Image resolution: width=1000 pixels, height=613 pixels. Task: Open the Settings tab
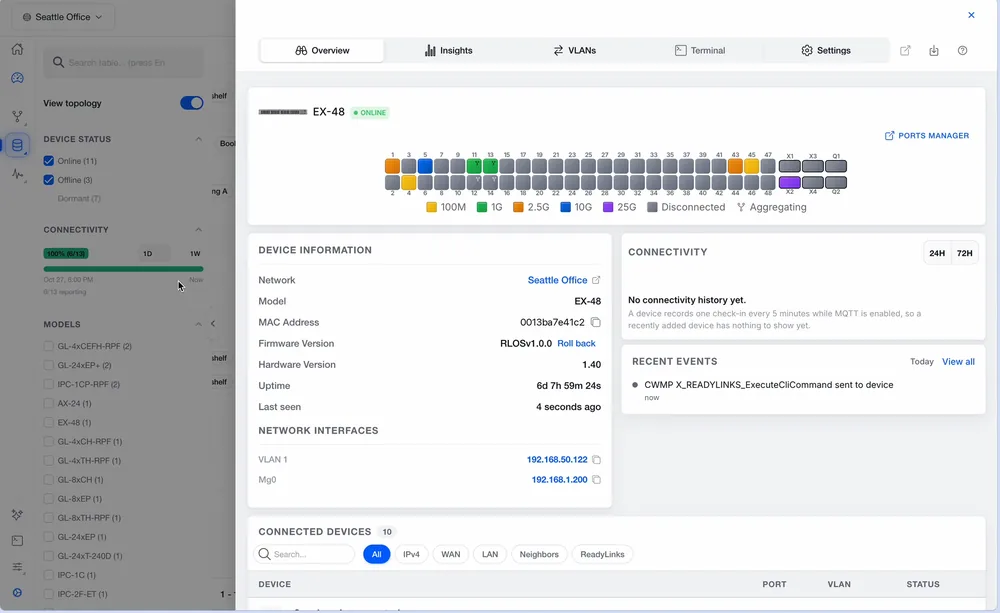(825, 50)
